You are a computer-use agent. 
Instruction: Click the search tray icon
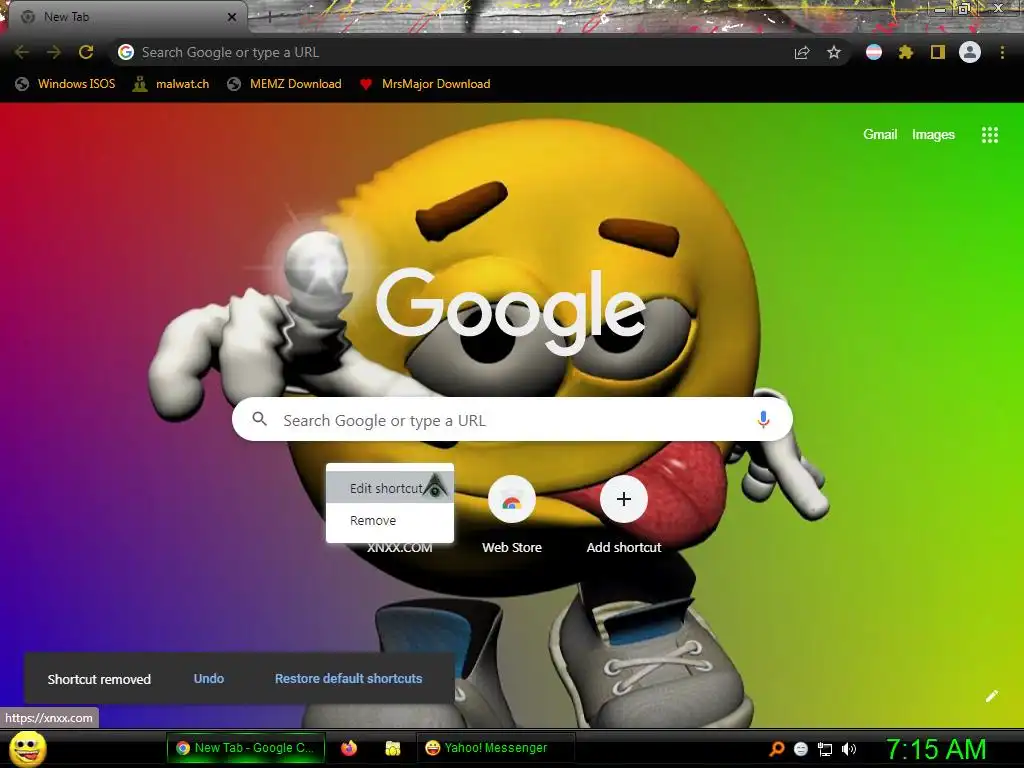click(x=776, y=748)
